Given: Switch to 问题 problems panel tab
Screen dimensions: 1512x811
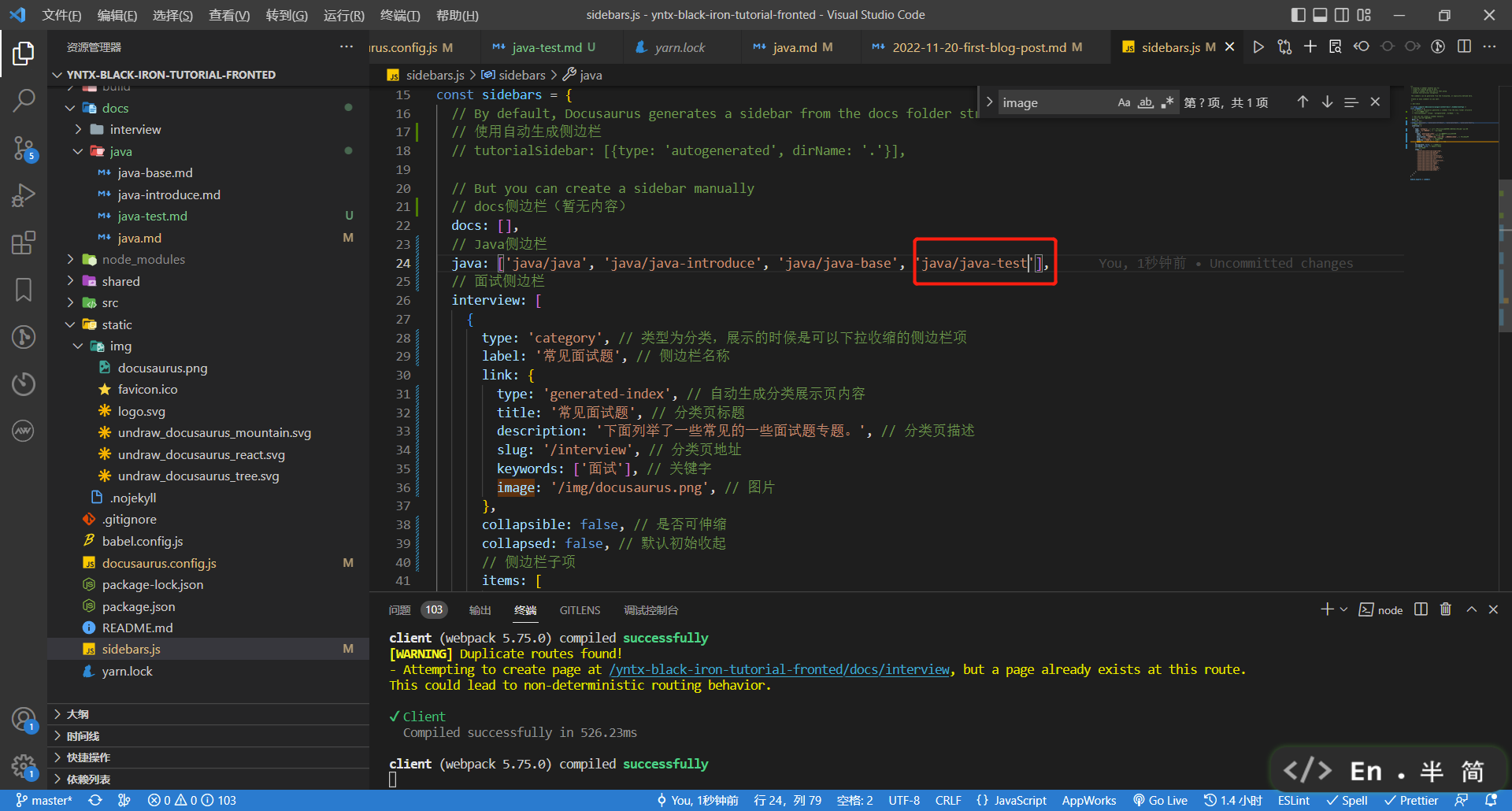Looking at the screenshot, I should (400, 610).
